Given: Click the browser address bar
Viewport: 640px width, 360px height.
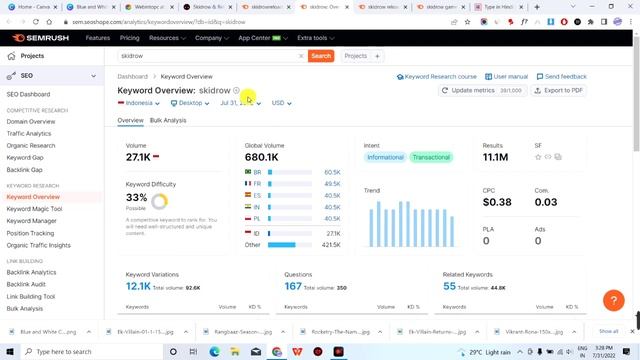Looking at the screenshot, I should pyautogui.click(x=253, y=22).
